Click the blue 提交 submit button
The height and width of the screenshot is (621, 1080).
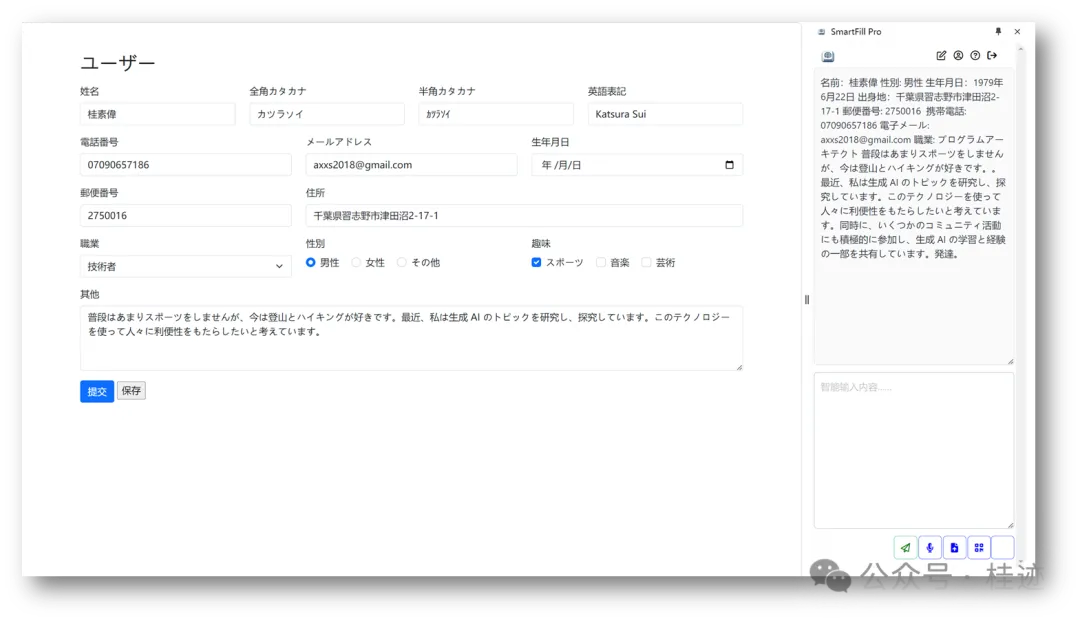click(97, 392)
